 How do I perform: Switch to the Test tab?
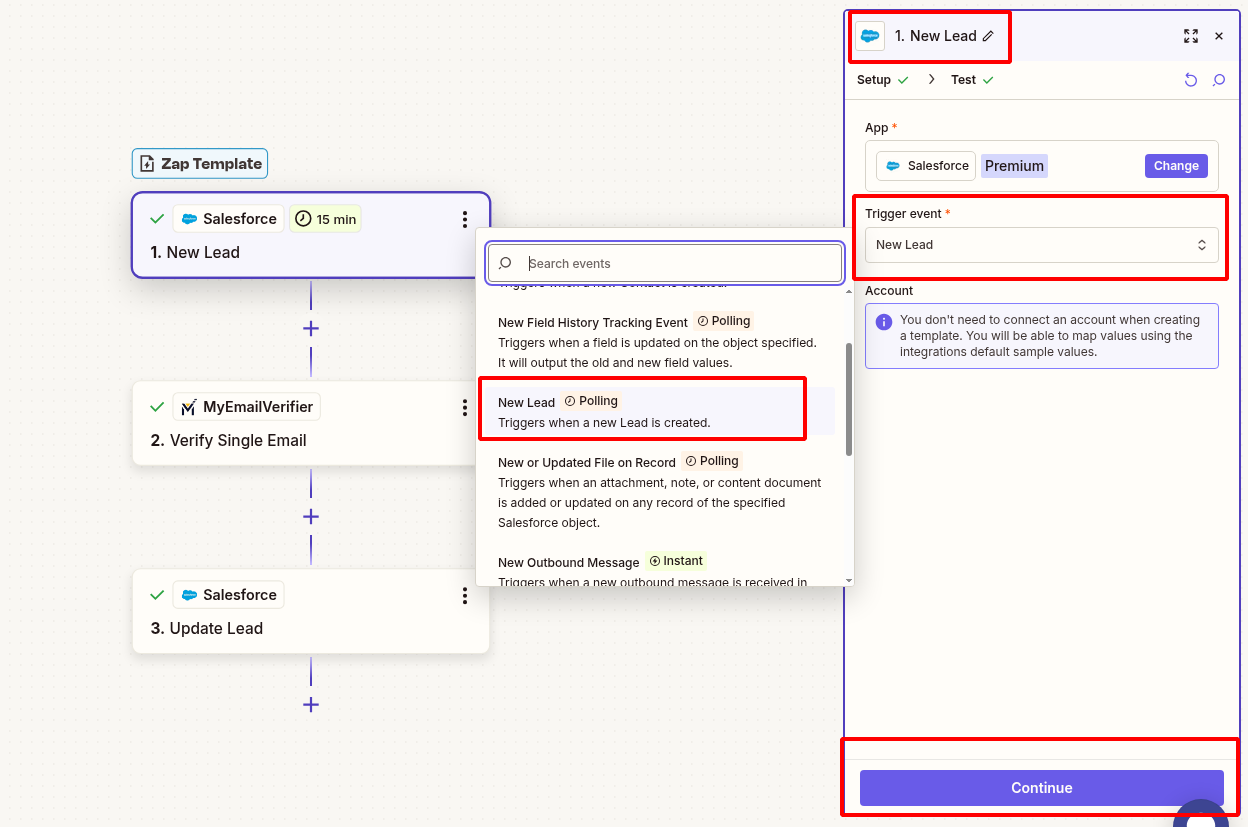pos(964,79)
